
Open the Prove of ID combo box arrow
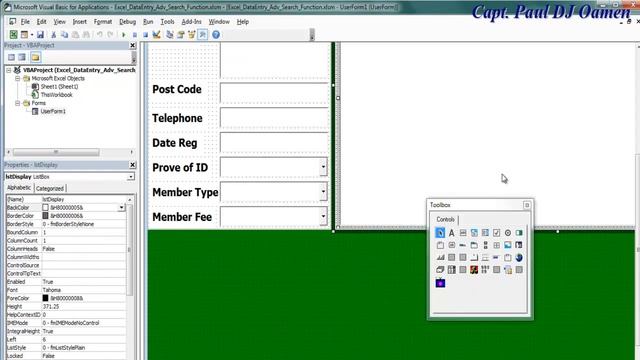point(323,167)
